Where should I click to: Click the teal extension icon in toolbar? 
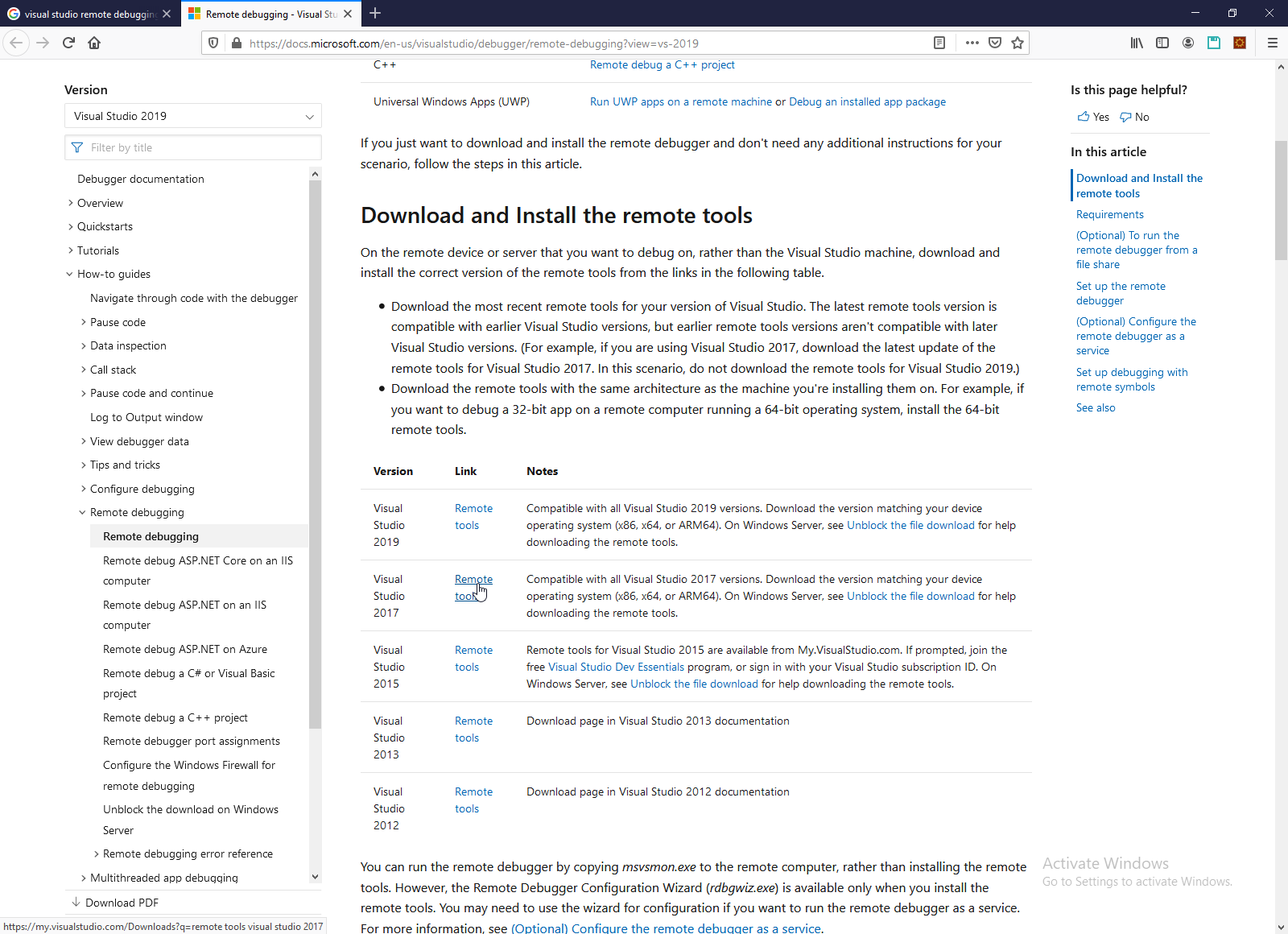[1214, 43]
